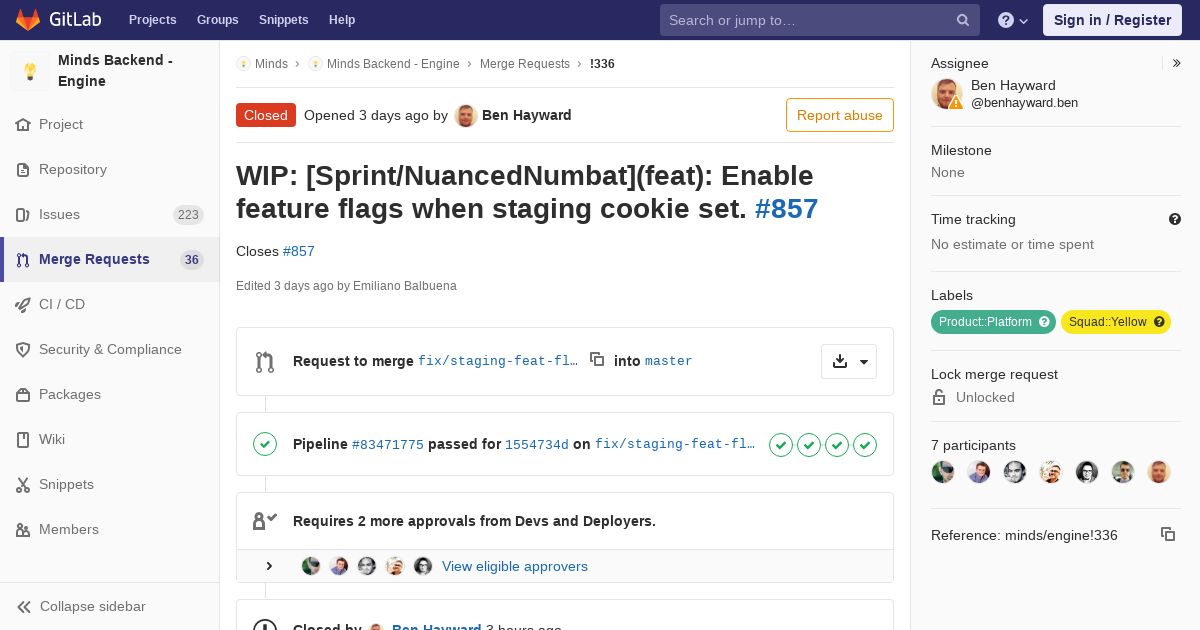Click Report abuse button
The image size is (1200, 630).
(840, 115)
